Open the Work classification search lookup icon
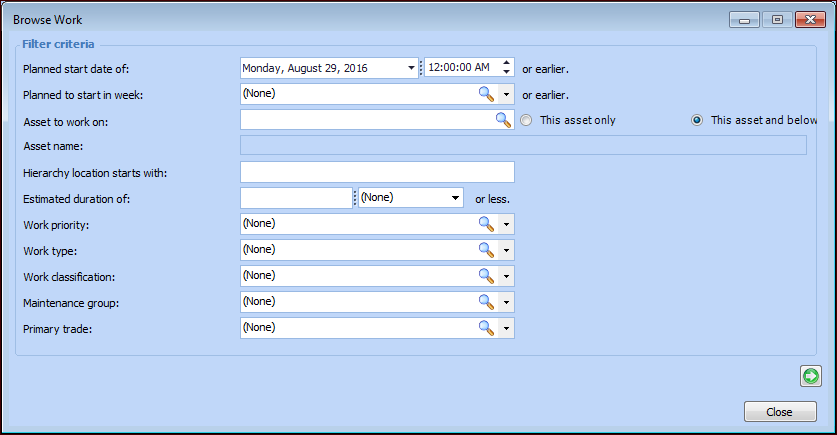 pyautogui.click(x=486, y=276)
